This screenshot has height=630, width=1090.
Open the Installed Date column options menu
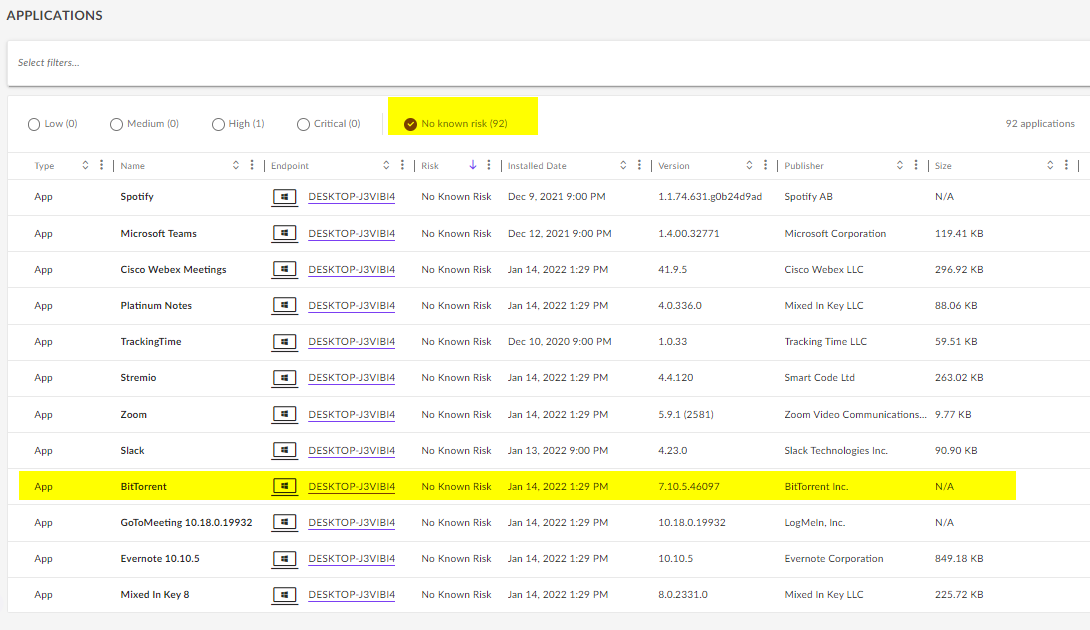point(639,165)
